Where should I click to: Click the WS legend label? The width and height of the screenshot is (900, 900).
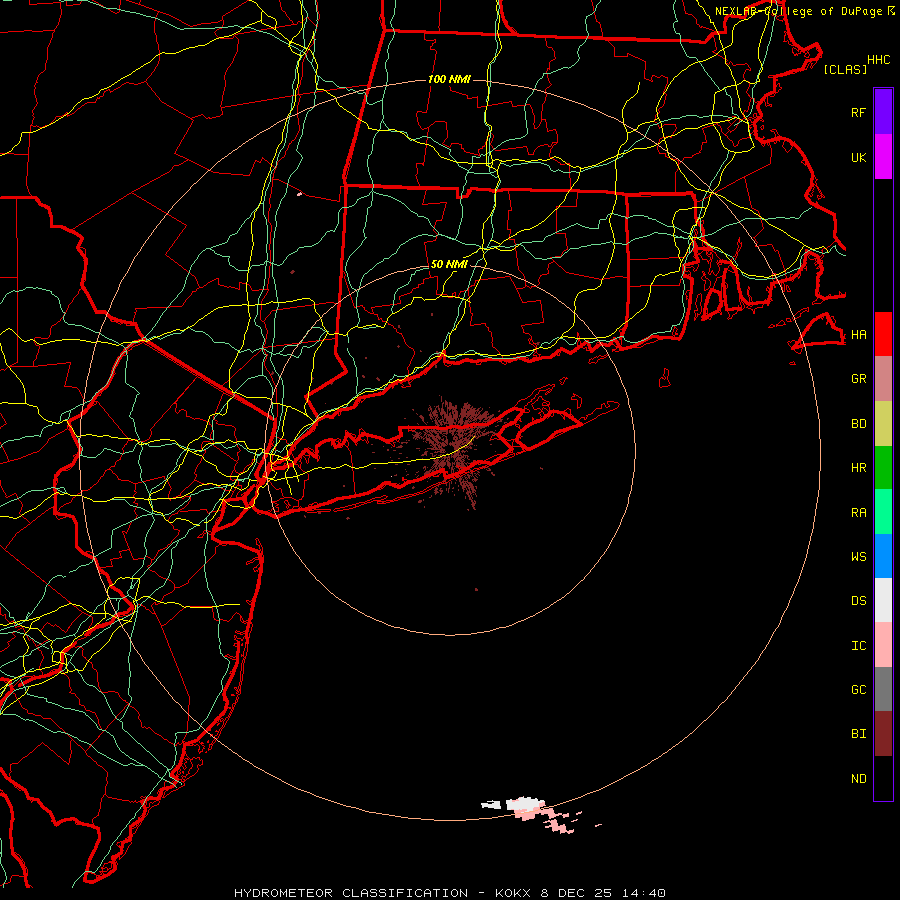(858, 557)
